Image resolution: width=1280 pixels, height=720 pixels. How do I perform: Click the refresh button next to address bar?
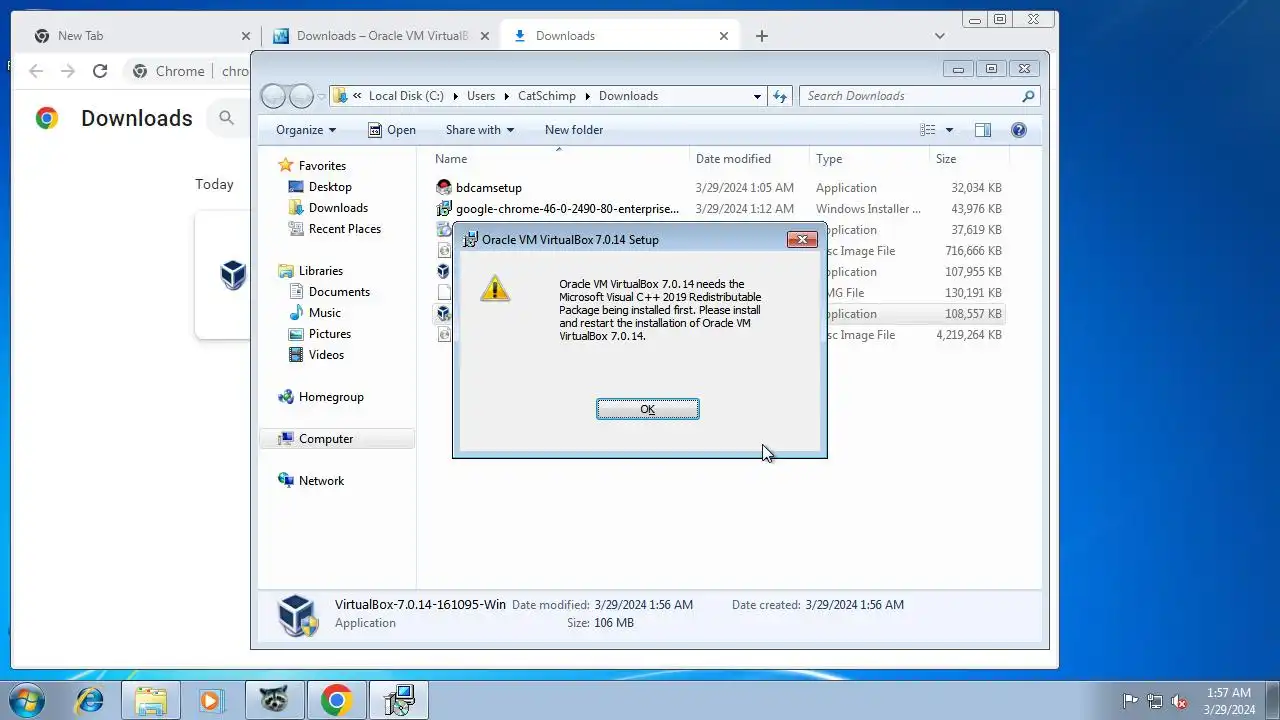780,96
